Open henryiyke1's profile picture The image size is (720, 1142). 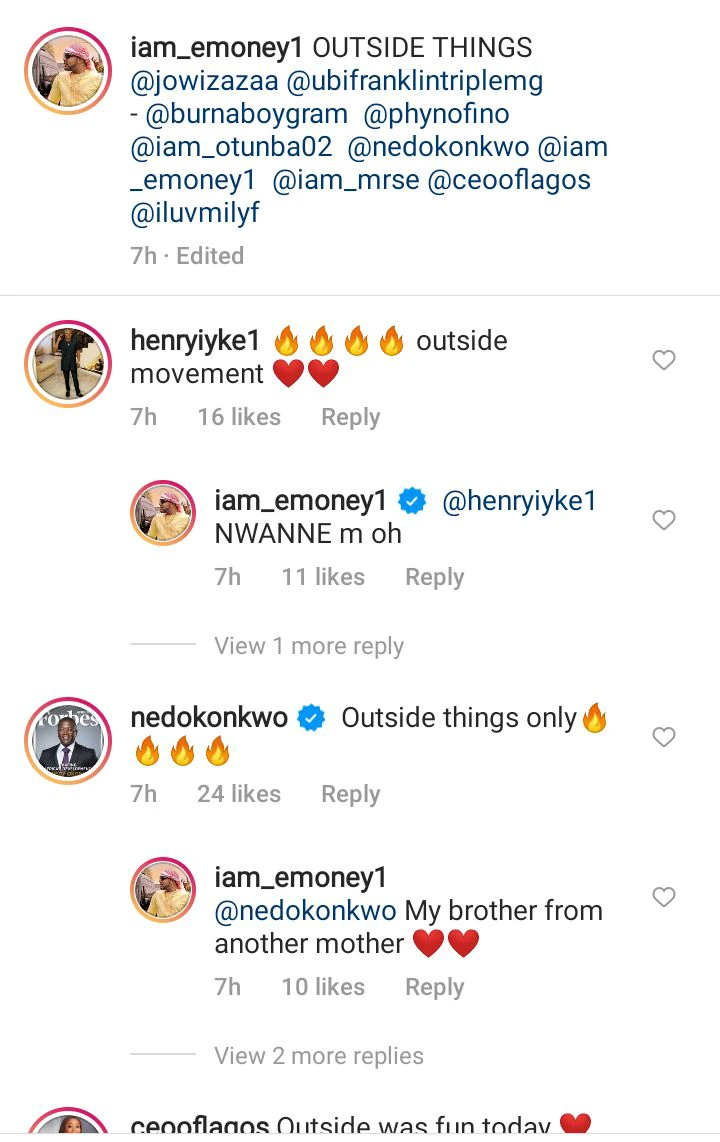pyautogui.click(x=67, y=364)
